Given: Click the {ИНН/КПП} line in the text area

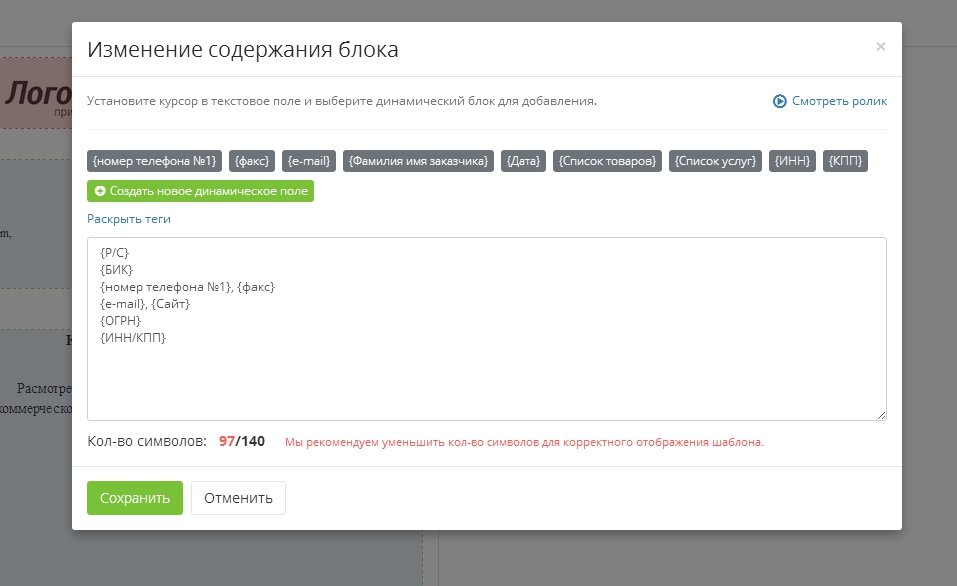Looking at the screenshot, I should pyautogui.click(x=133, y=338).
